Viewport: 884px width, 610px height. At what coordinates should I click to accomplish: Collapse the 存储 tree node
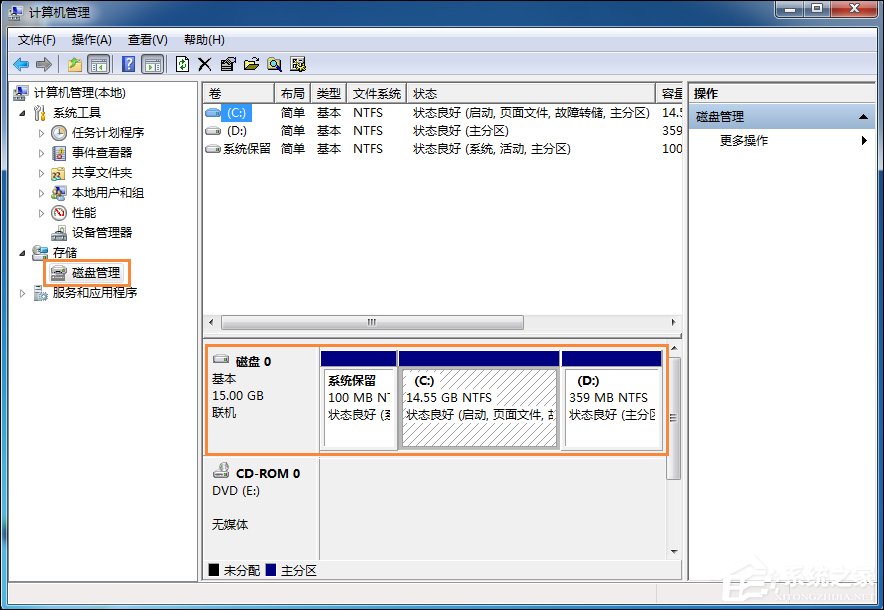(x=23, y=252)
